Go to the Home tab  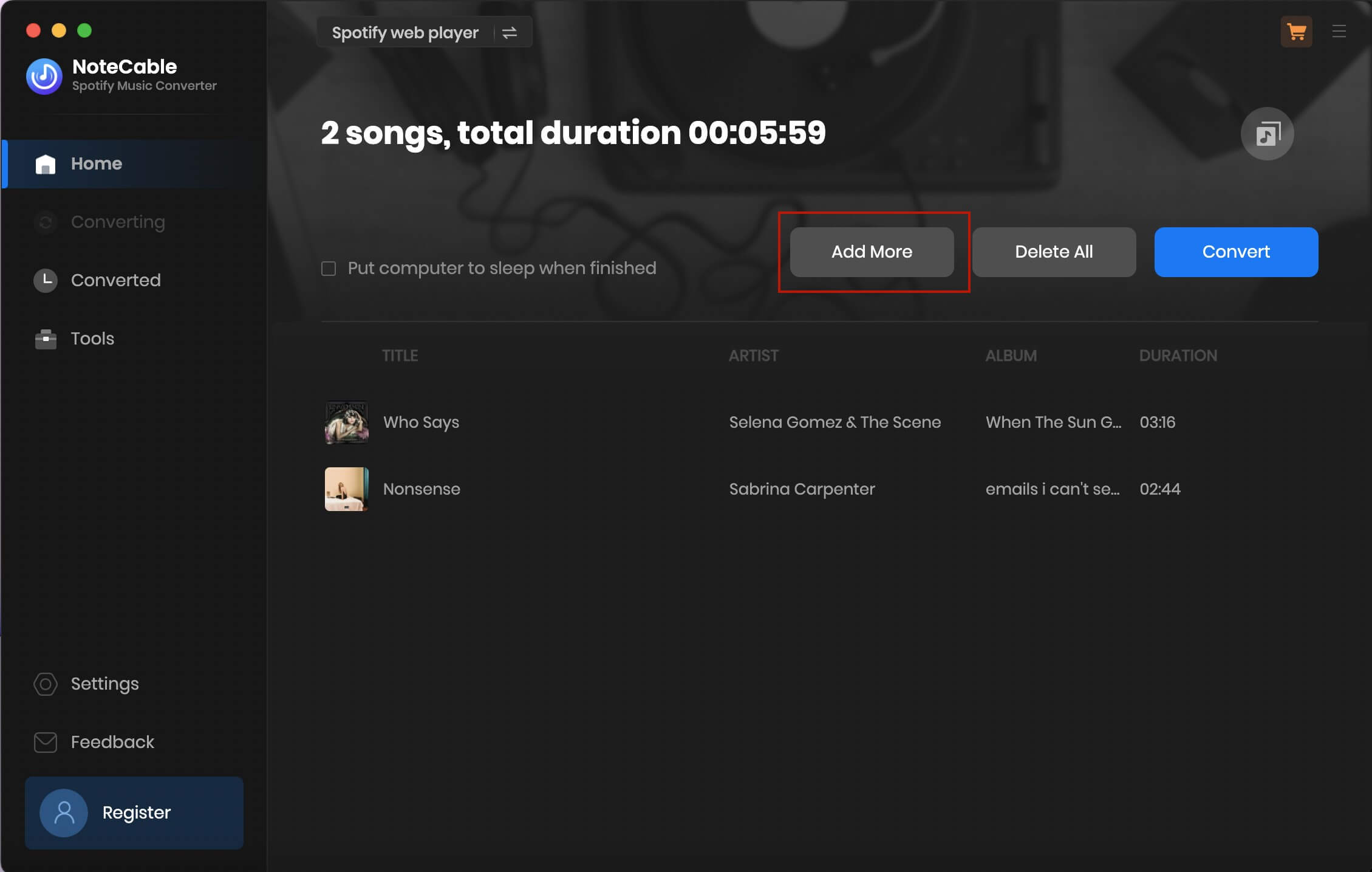click(134, 164)
